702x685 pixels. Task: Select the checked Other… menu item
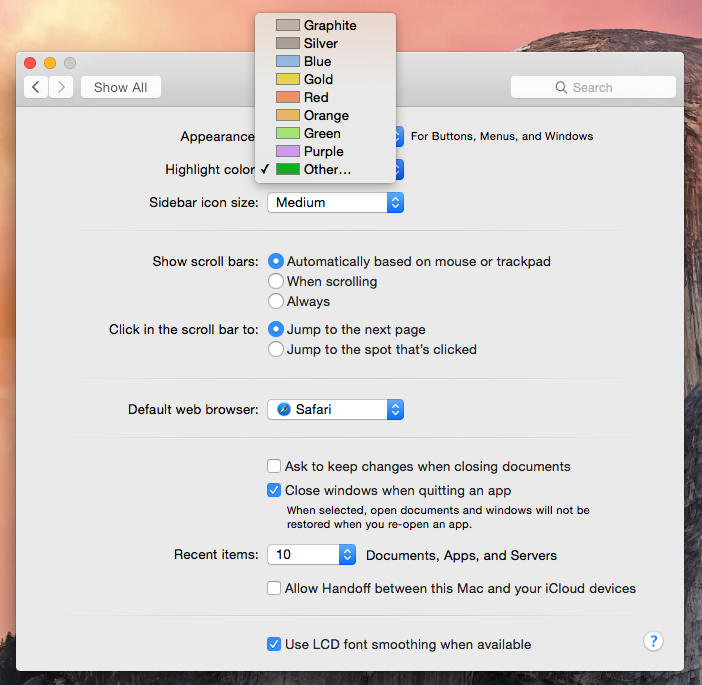point(325,169)
